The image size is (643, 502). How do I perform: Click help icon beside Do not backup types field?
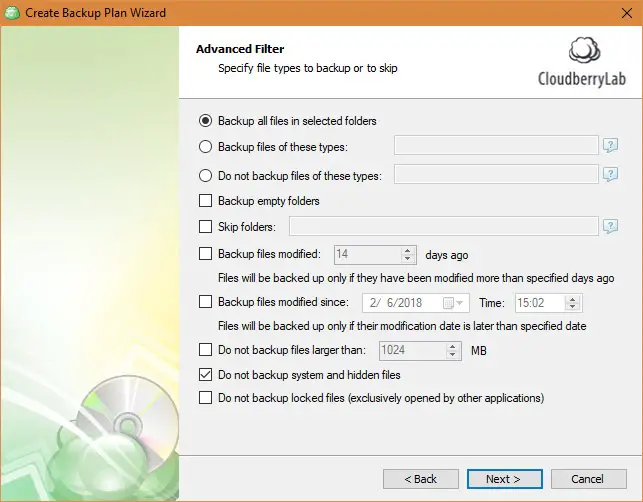[x=610, y=174]
